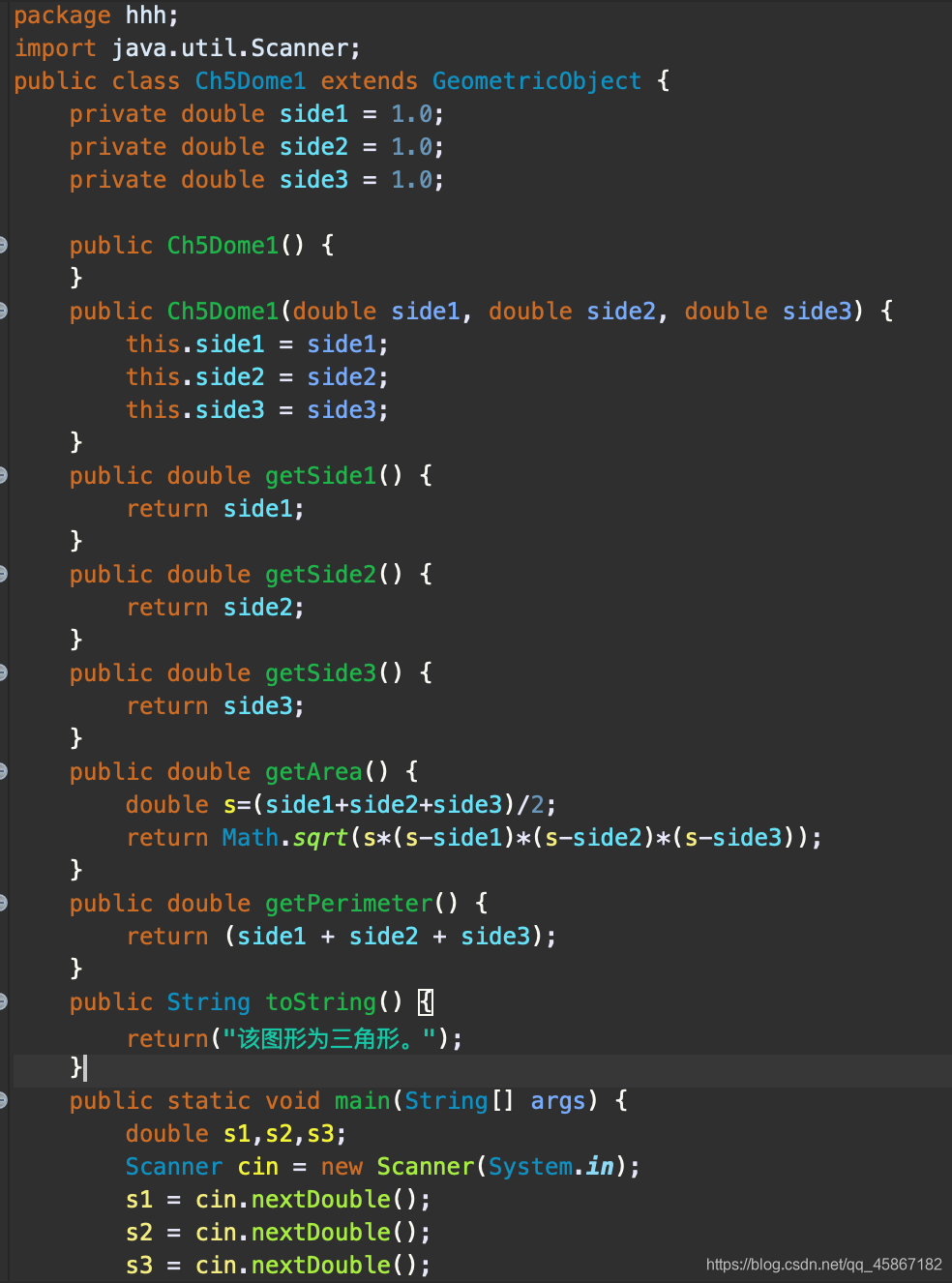Viewport: 952px width, 1283px height.
Task: Click the 'main' method name
Action: [362, 1101]
